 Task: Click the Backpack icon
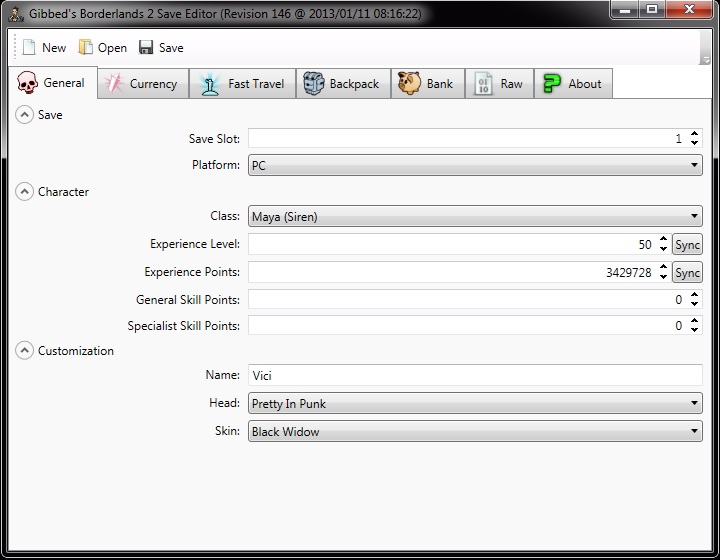[314, 84]
